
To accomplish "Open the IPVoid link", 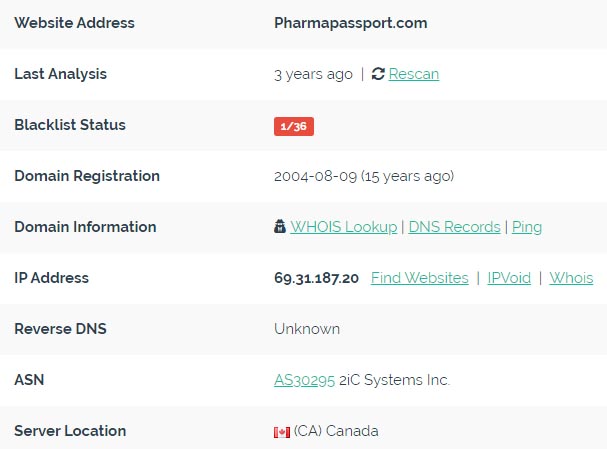I will (509, 278).
